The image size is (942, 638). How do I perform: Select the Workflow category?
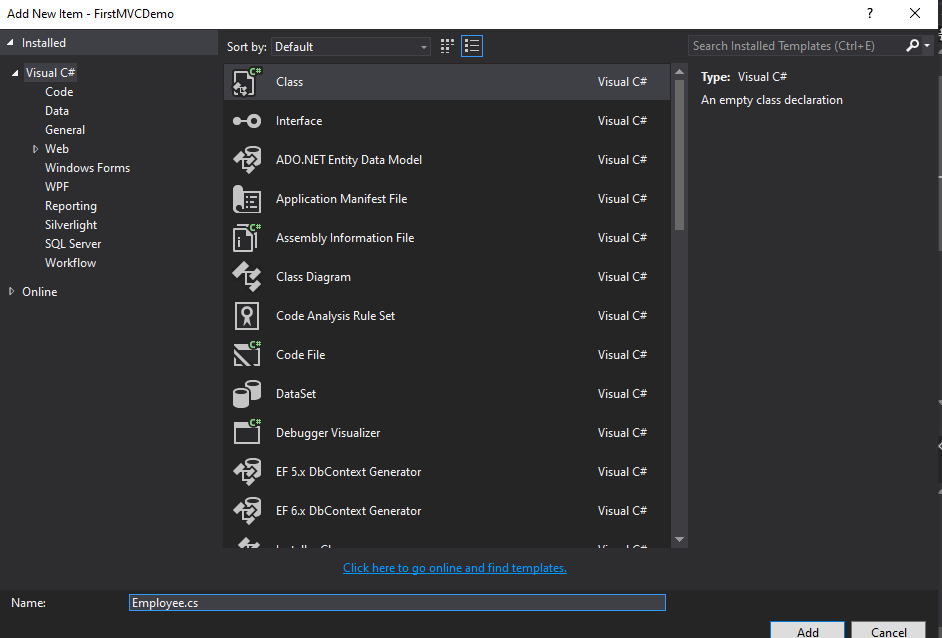pos(70,263)
